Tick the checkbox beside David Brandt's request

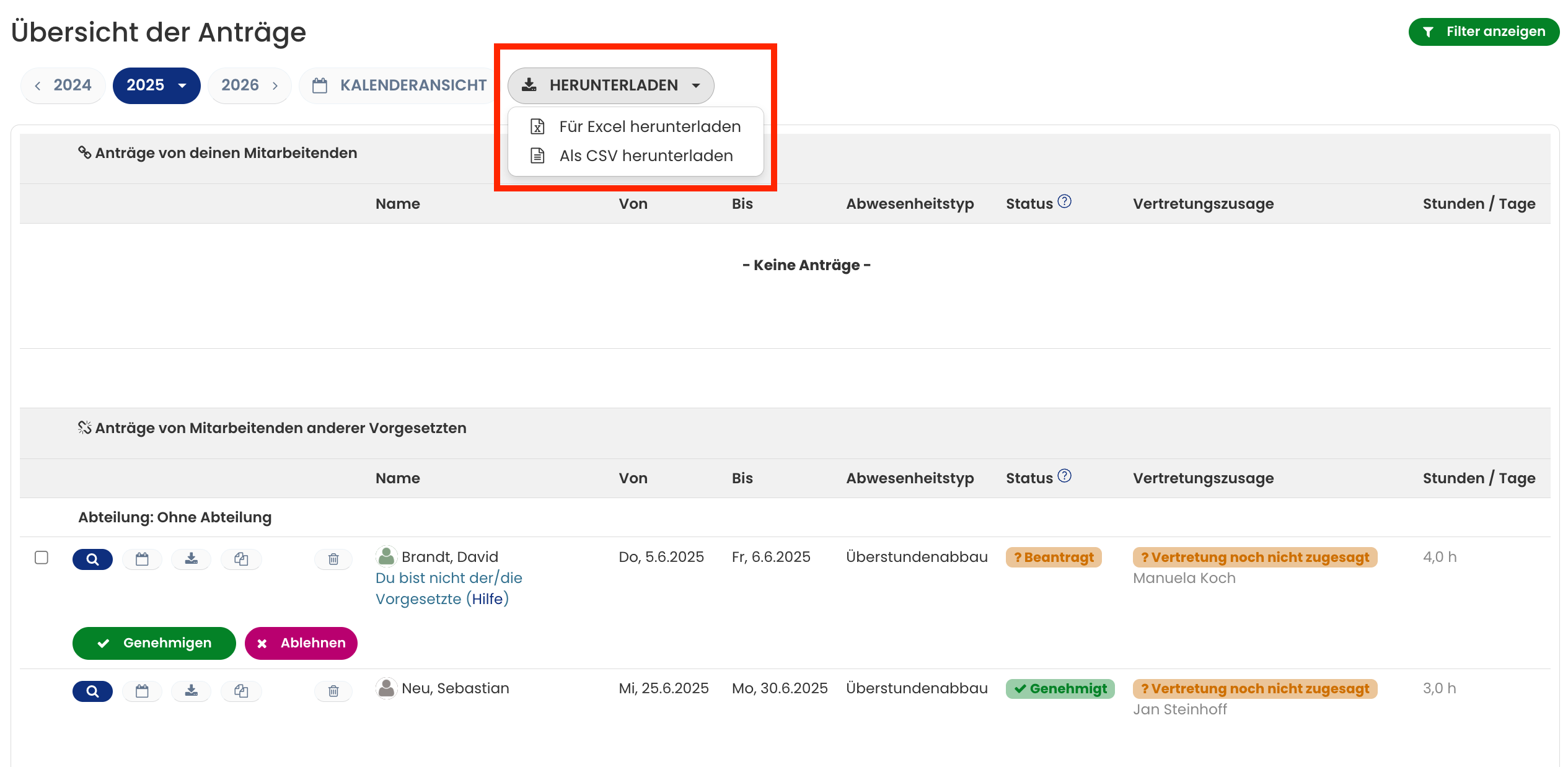[42, 558]
